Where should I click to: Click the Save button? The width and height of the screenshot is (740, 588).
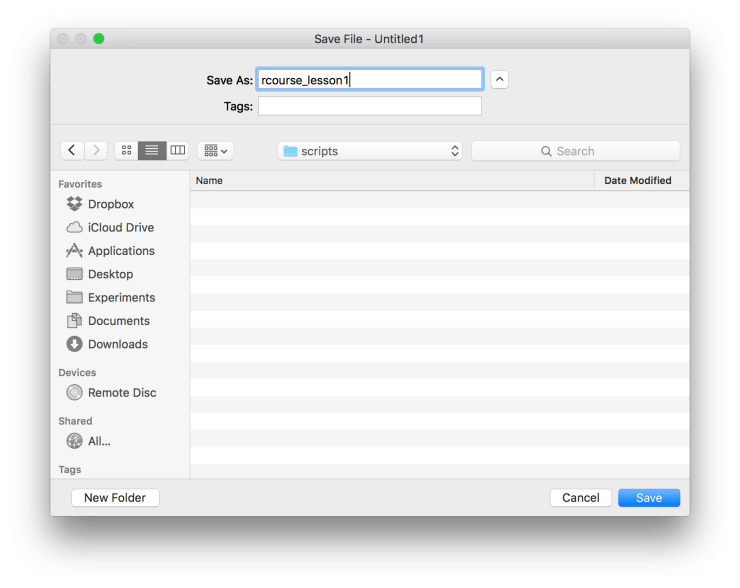(x=648, y=498)
